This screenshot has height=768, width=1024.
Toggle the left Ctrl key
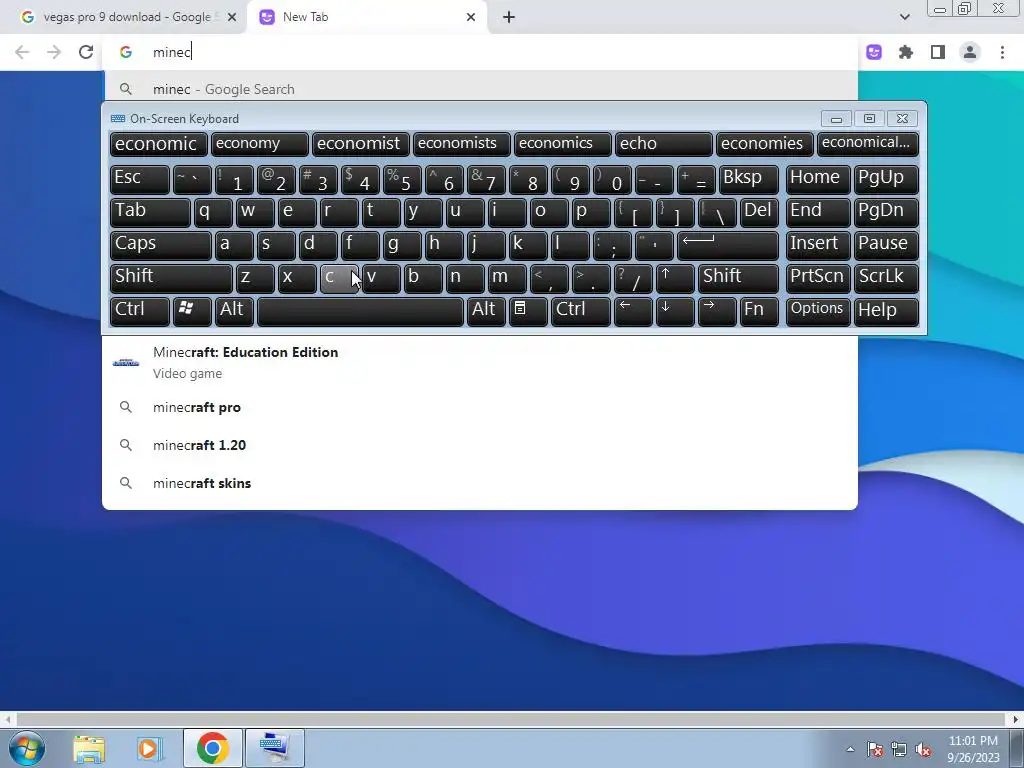coord(140,312)
